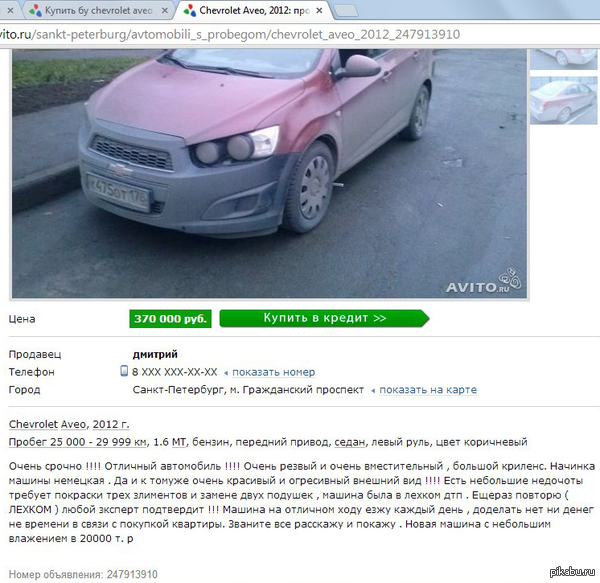Screen dimensions: 600x583
Task: Close the Купить бу chevrolet aveo tab
Action: click(165, 11)
